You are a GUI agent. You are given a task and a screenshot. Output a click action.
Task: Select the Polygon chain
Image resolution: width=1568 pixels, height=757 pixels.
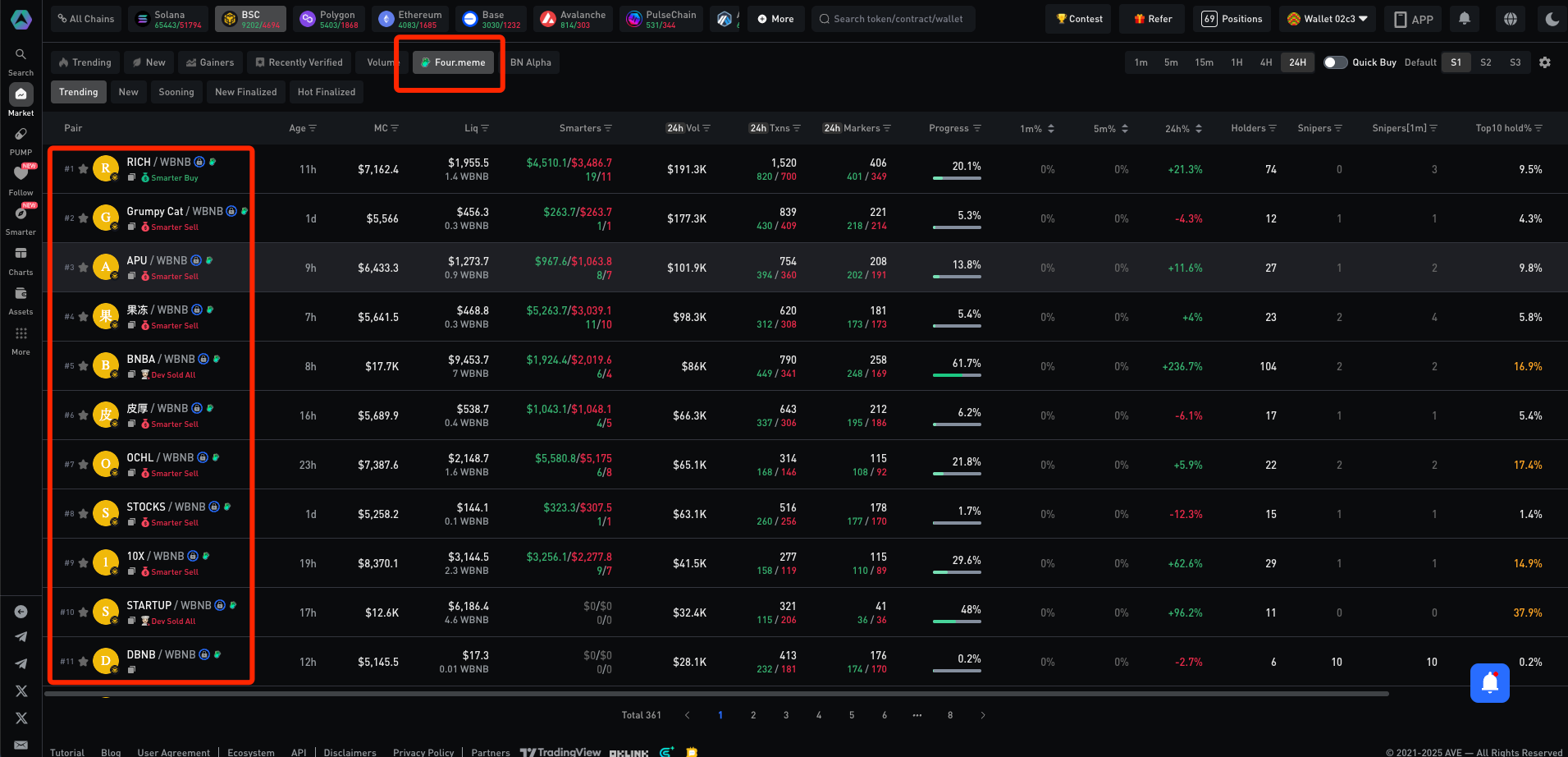328,19
